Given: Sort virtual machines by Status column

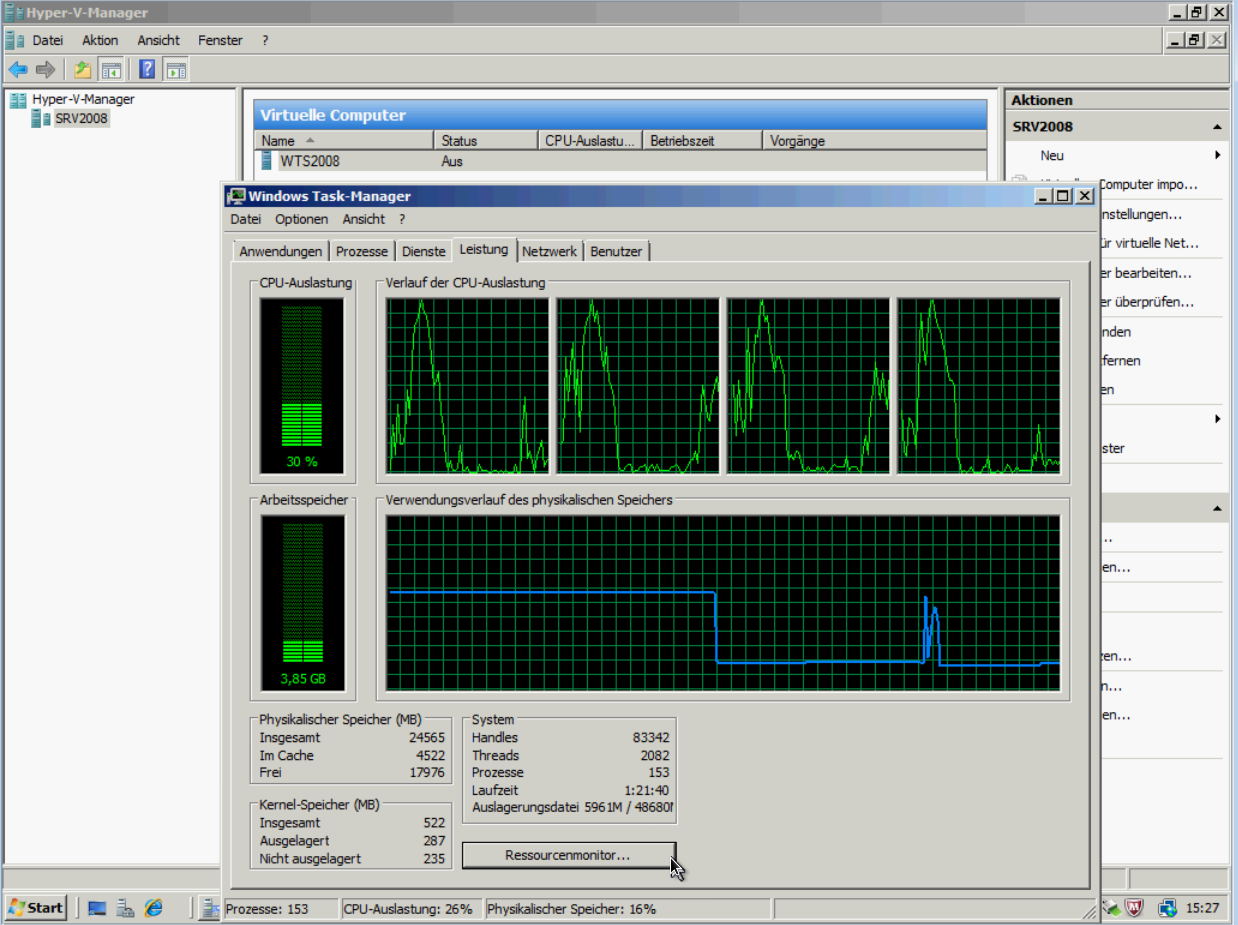Looking at the screenshot, I should 486,141.
